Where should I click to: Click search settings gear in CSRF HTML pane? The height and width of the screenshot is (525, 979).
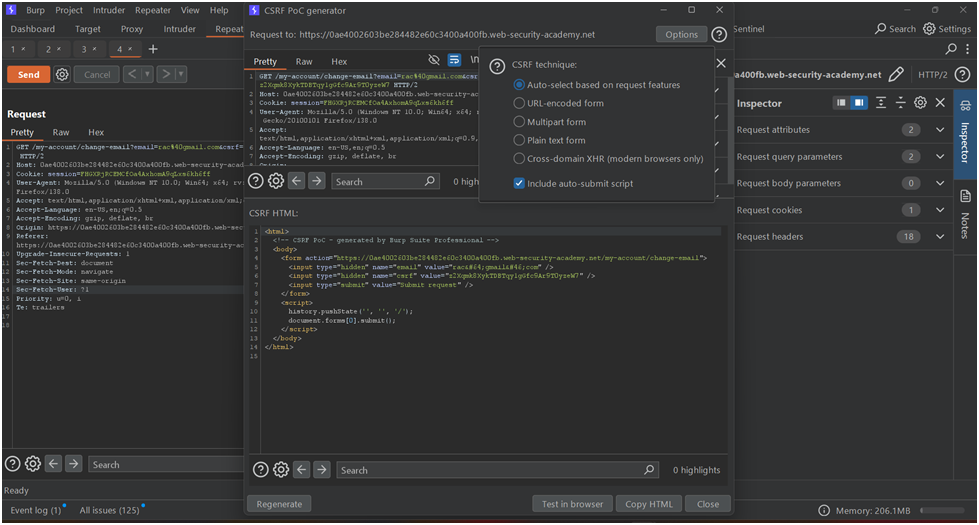click(281, 470)
